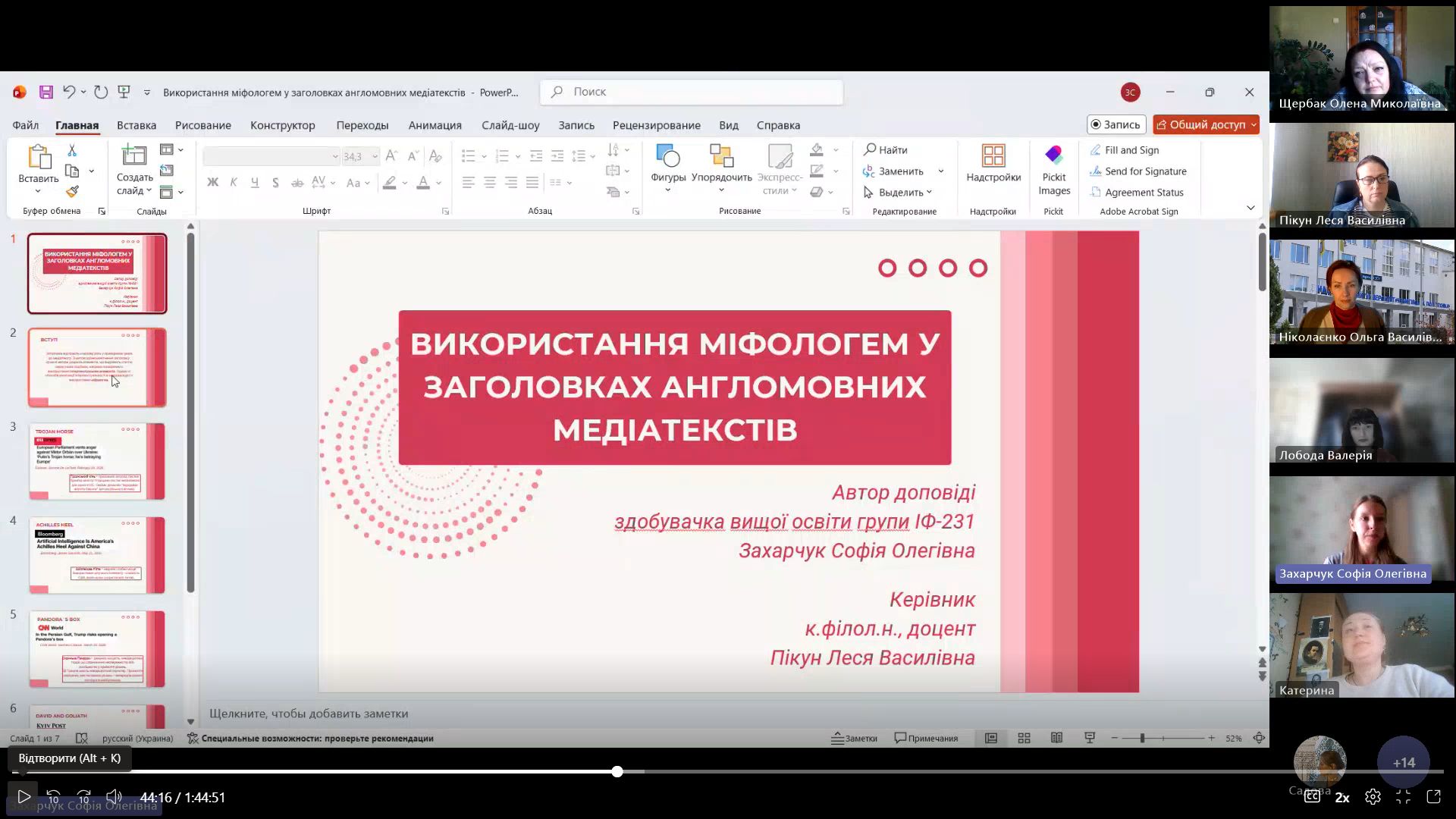Screen dimensions: 1456x819
Task: Open the Вставка ribbon tab
Action: [136, 125]
